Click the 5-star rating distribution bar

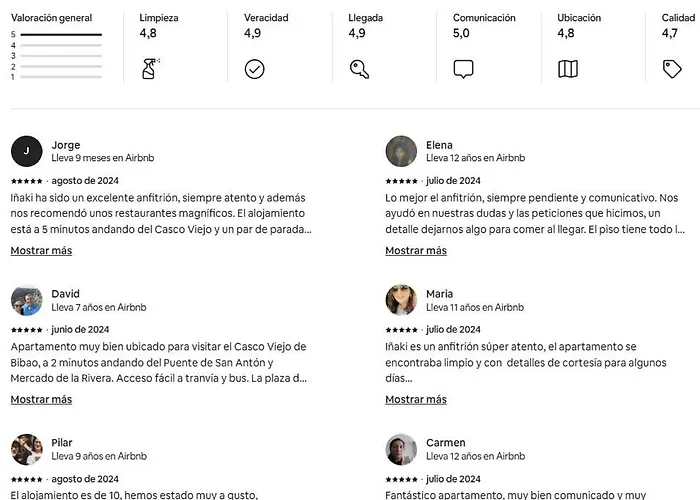click(x=61, y=35)
